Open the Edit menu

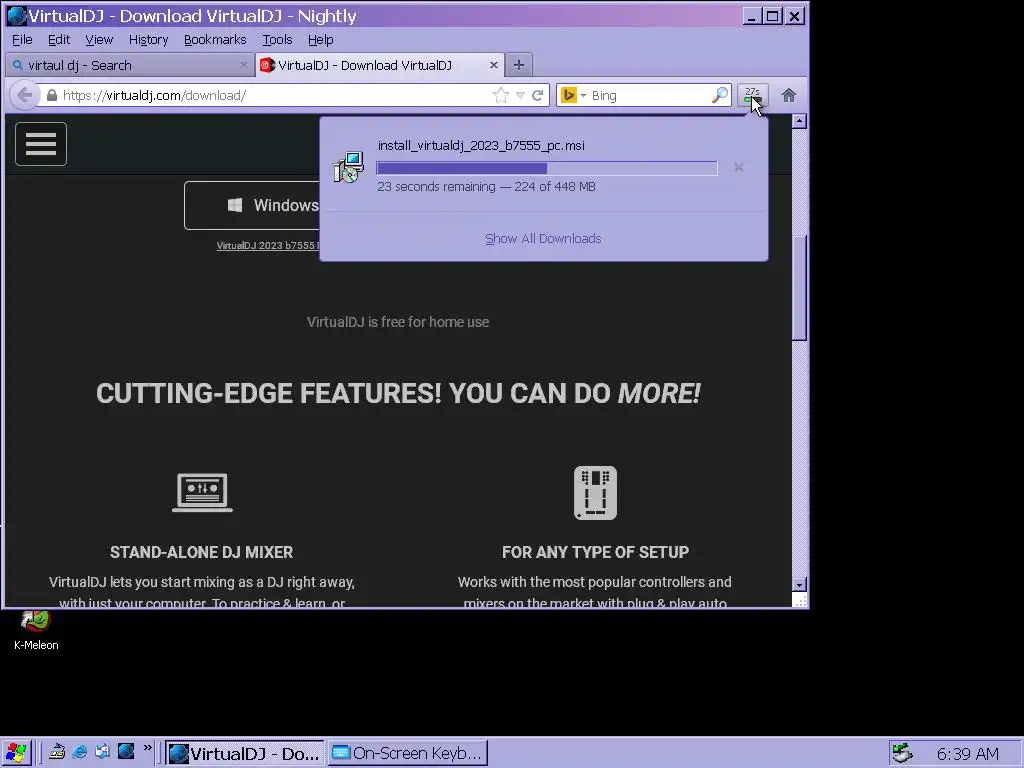[59, 40]
